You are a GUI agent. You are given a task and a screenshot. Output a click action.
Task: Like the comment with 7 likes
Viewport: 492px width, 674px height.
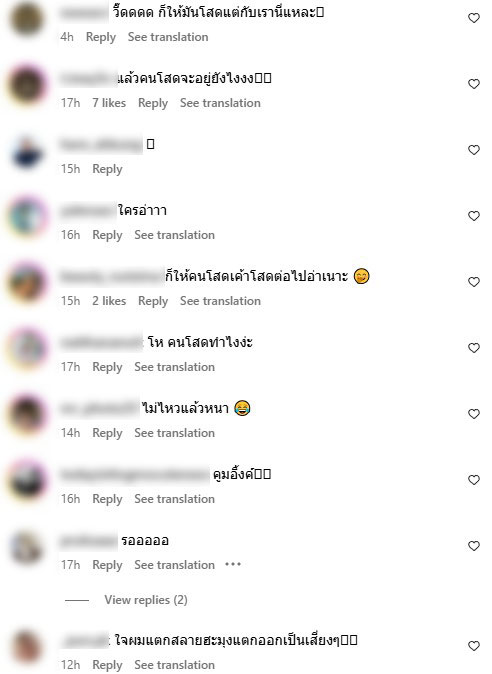474,84
